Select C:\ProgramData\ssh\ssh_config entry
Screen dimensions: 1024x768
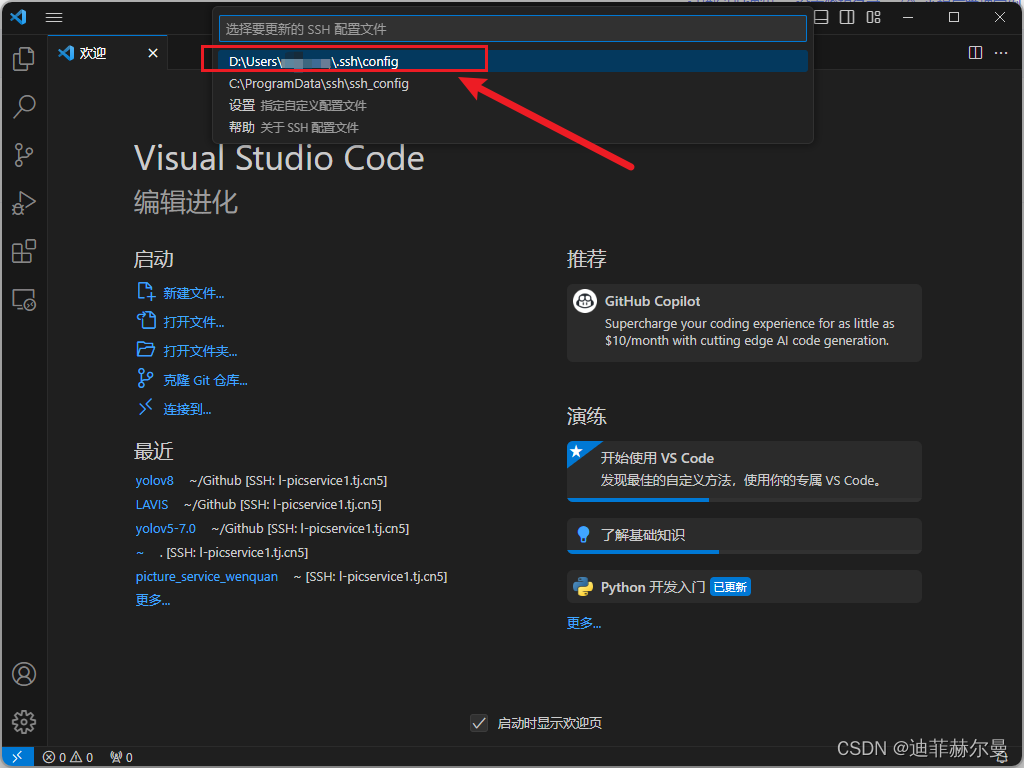pos(513,84)
